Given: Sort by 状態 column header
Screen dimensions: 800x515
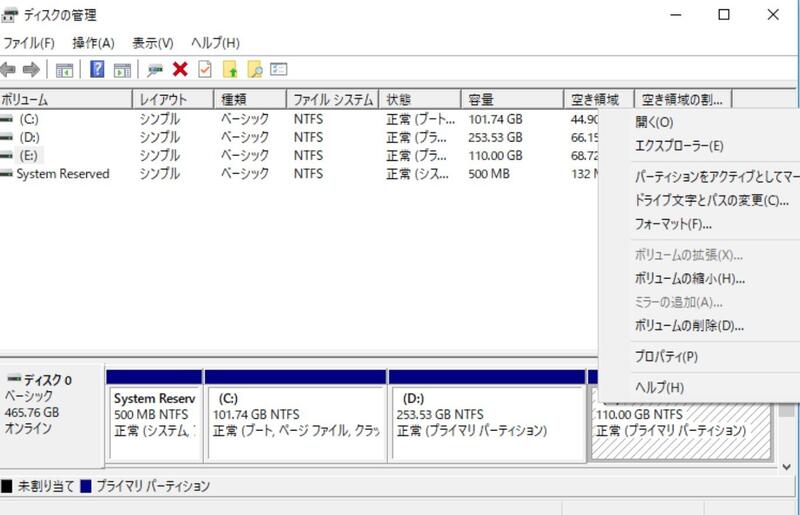Looking at the screenshot, I should point(420,99).
